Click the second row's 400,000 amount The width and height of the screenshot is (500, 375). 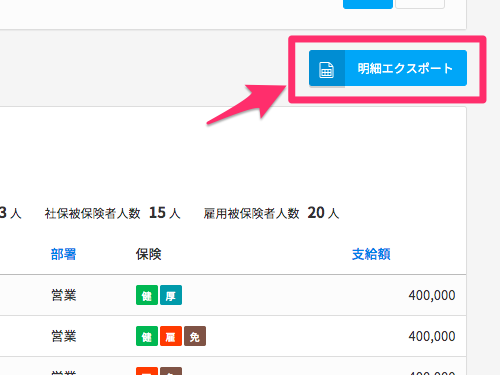point(432,336)
